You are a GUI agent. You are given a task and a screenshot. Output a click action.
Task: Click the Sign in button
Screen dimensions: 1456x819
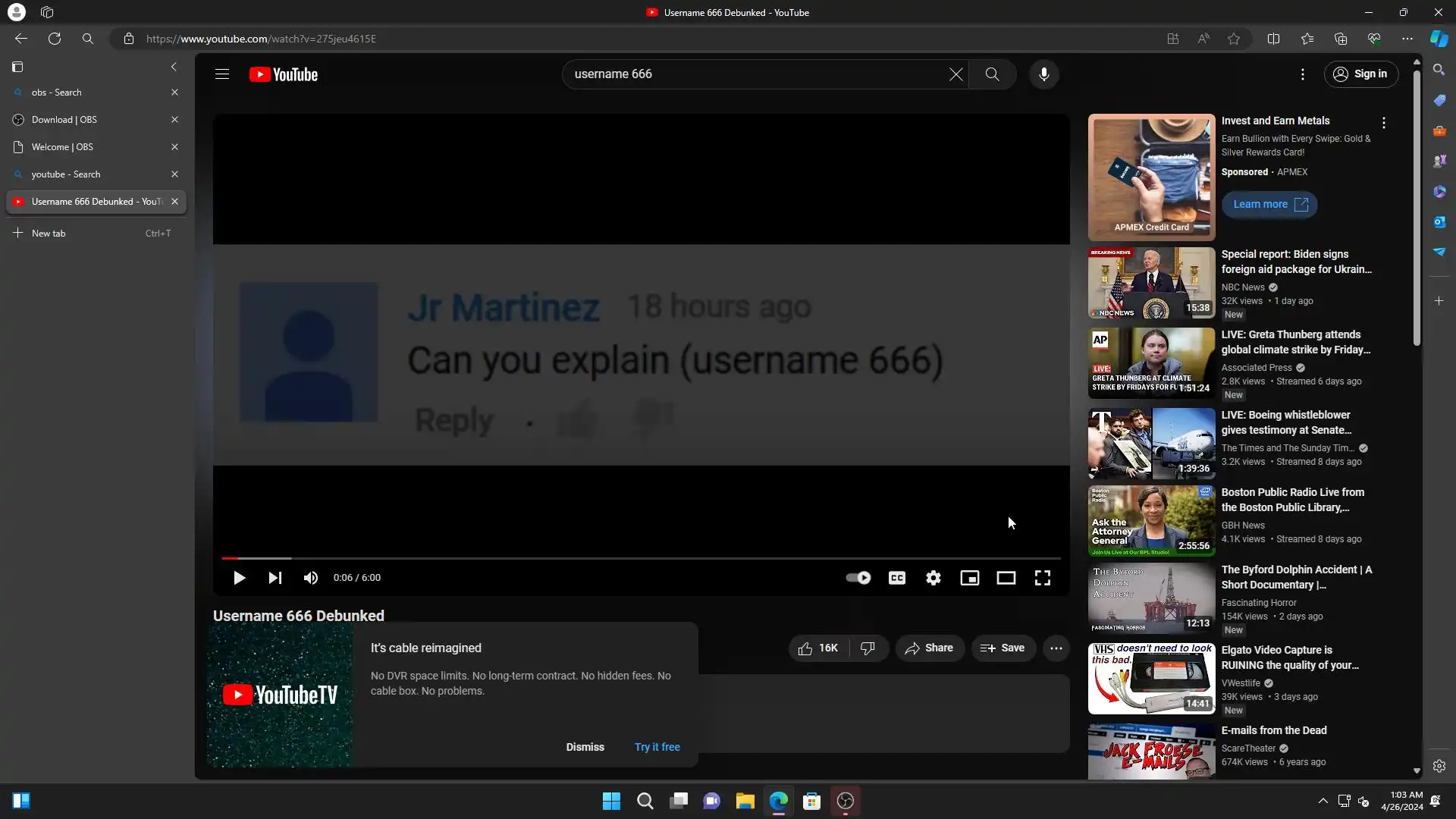pyautogui.click(x=1360, y=74)
